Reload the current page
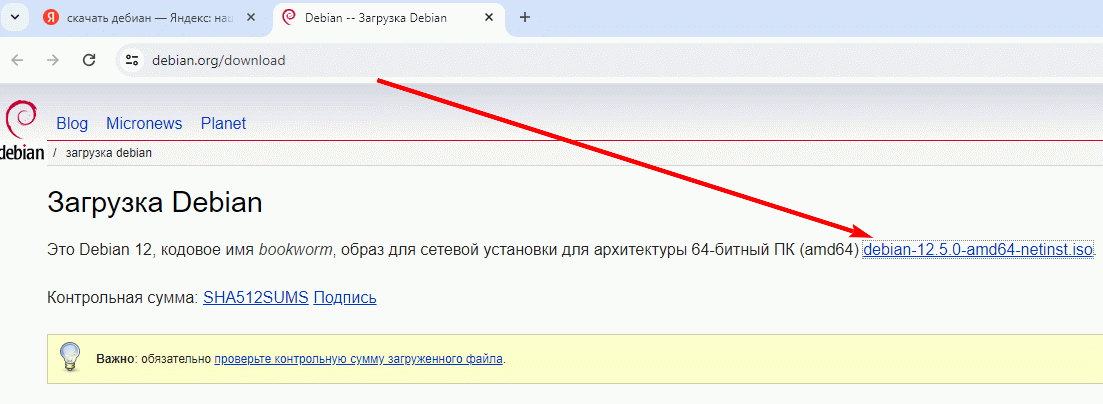The width and height of the screenshot is (1103, 404). pos(89,61)
